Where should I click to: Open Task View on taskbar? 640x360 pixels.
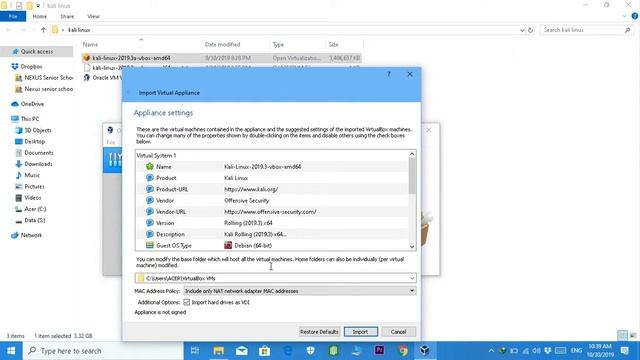[x=195, y=351]
